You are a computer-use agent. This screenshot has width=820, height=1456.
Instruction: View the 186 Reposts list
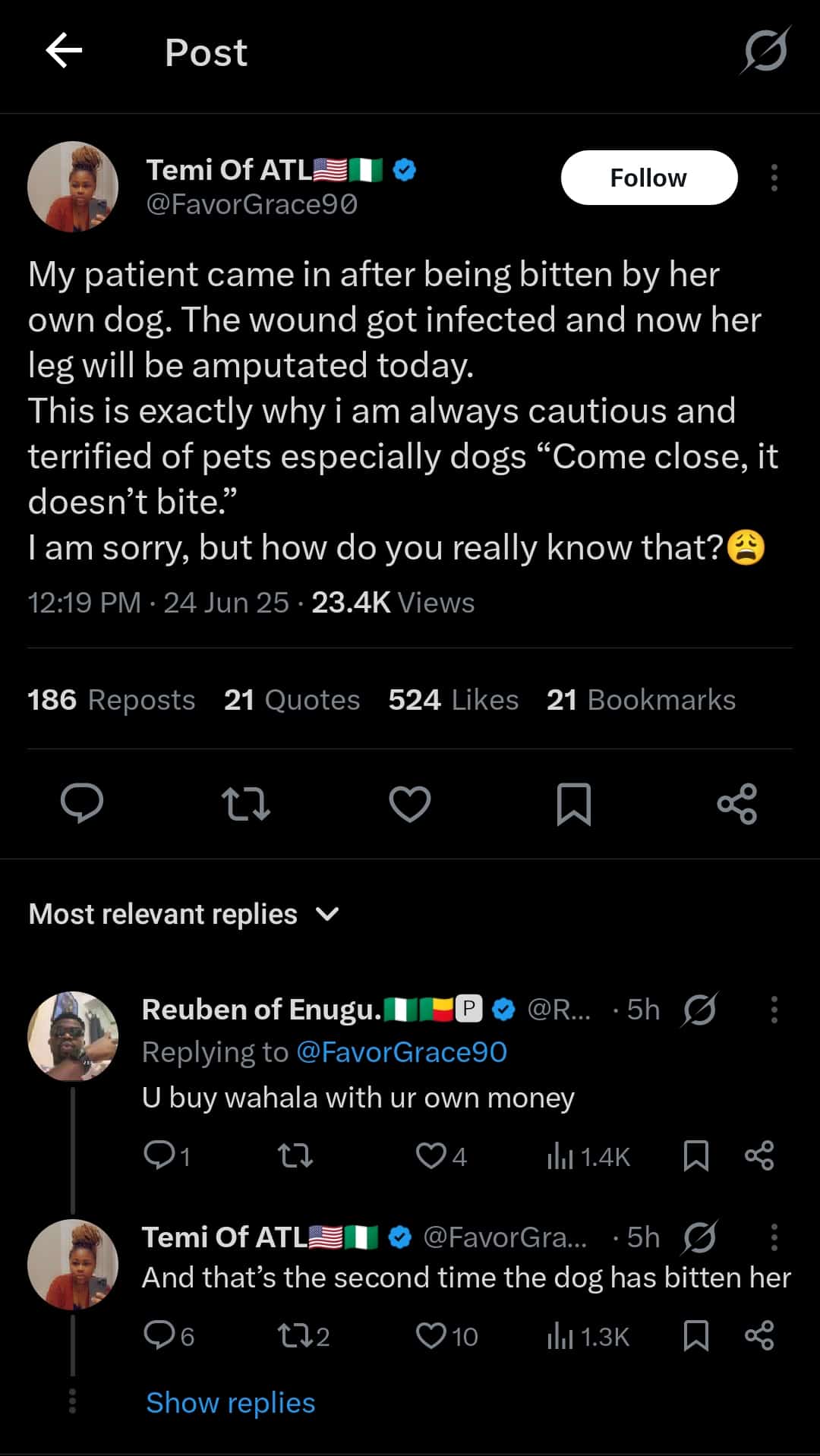tap(111, 700)
